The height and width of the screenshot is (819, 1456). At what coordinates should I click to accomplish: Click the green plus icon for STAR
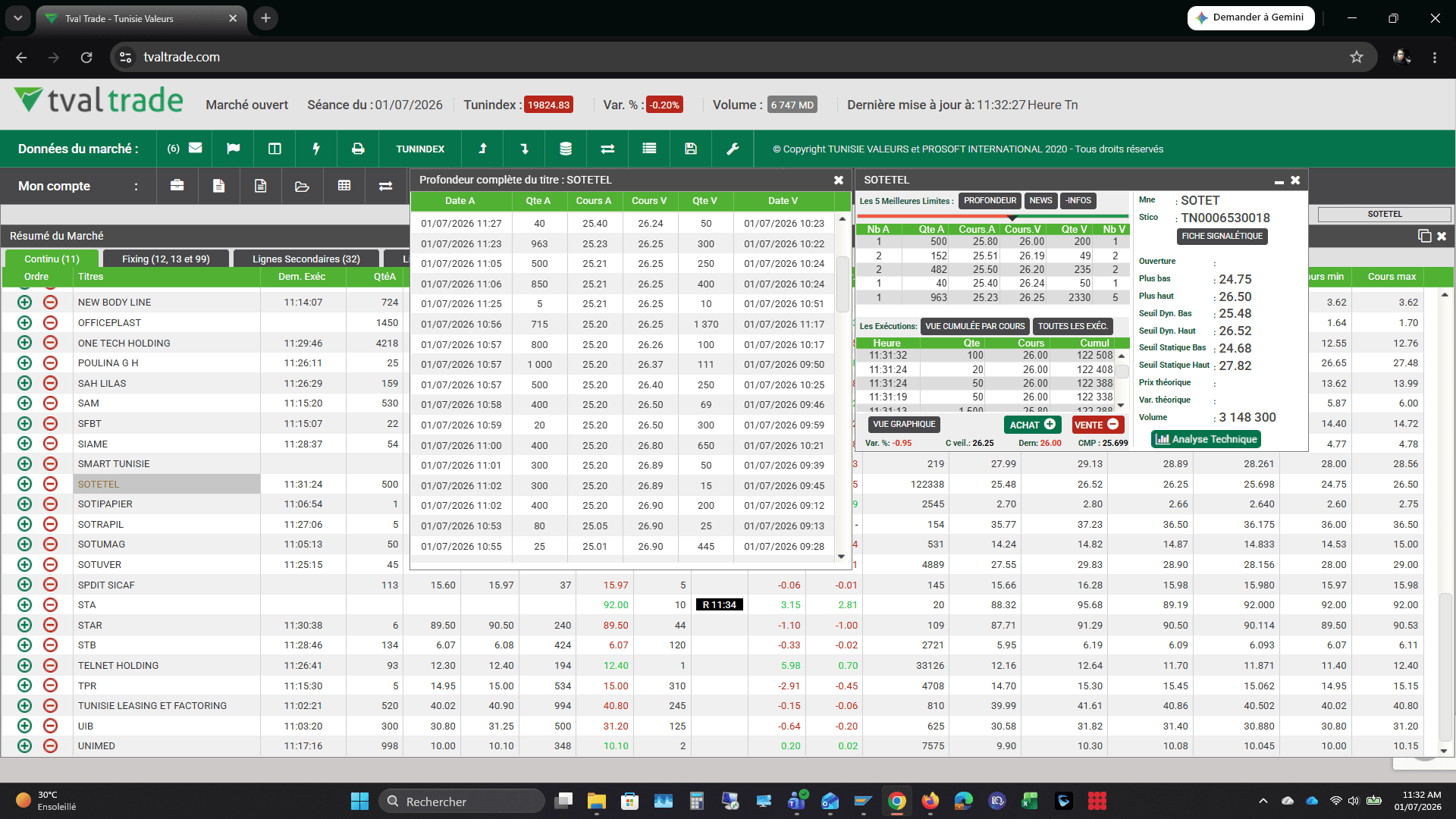click(x=25, y=625)
